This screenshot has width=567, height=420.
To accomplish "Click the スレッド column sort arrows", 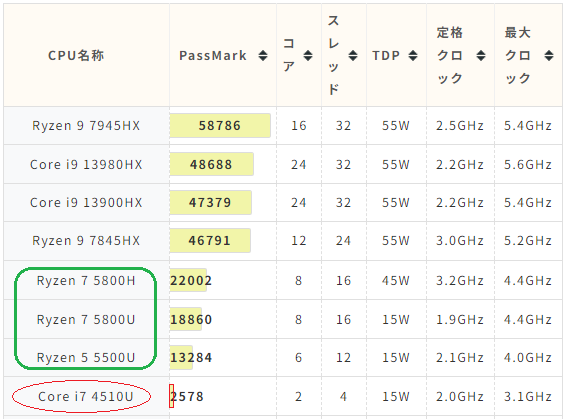I will click(x=353, y=56).
